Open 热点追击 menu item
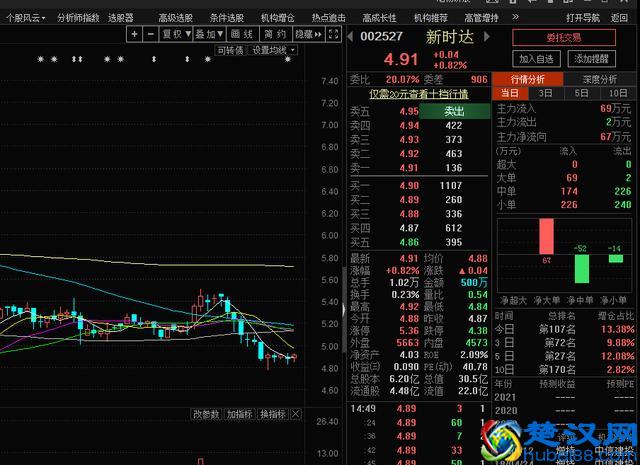Viewport: 640px width, 465px height. [329, 18]
